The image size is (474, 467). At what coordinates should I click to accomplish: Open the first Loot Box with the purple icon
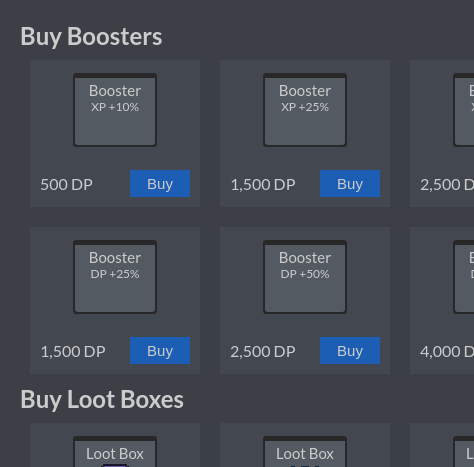pos(115,452)
